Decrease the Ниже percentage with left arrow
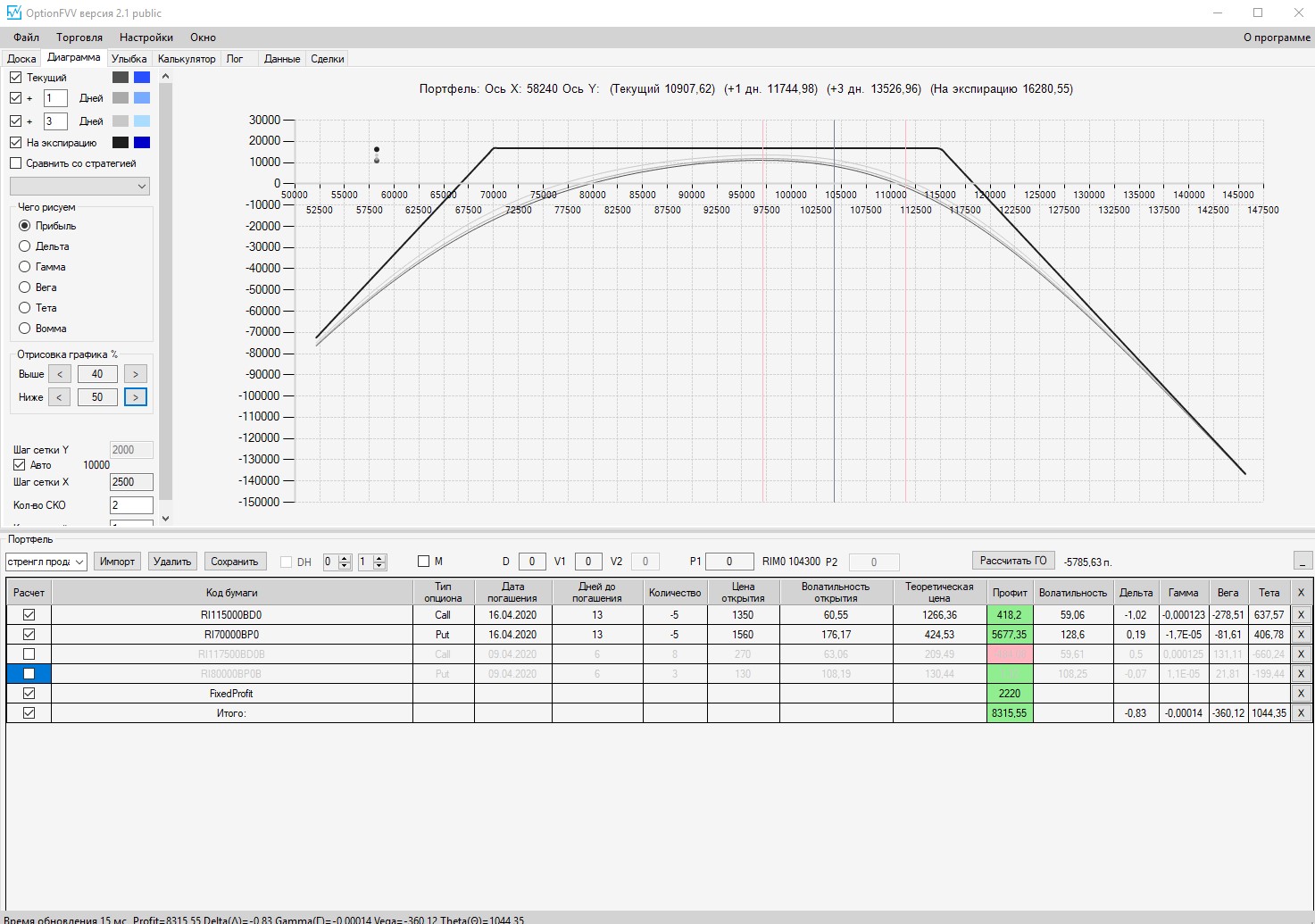 [60, 397]
